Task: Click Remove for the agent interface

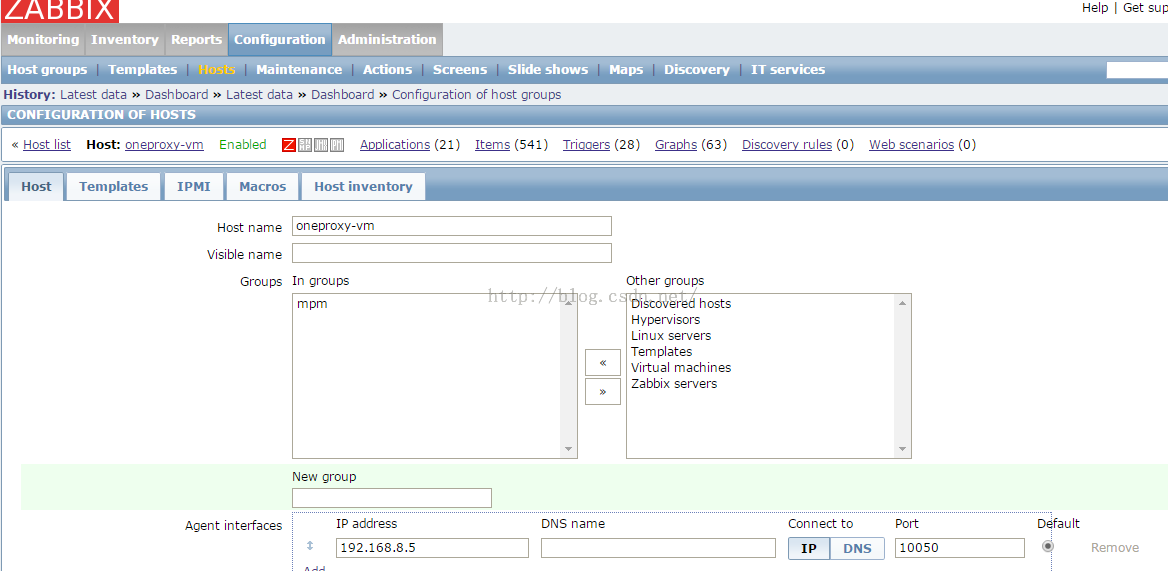Action: click(x=1114, y=548)
